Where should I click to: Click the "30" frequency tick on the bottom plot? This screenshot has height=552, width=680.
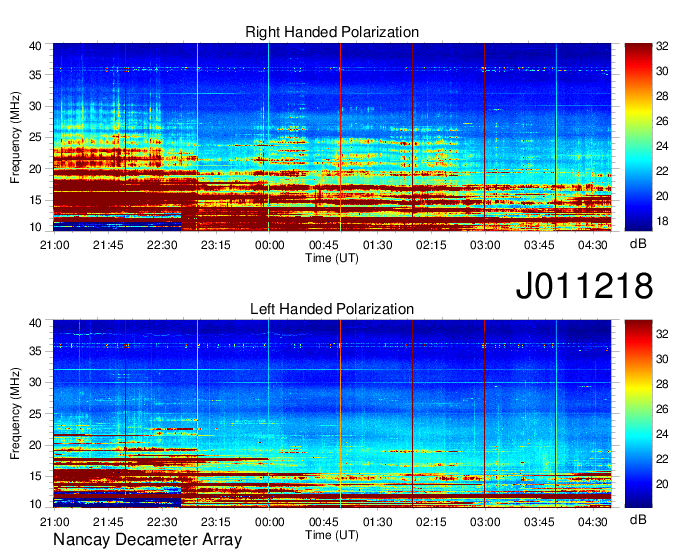[x=35, y=382]
